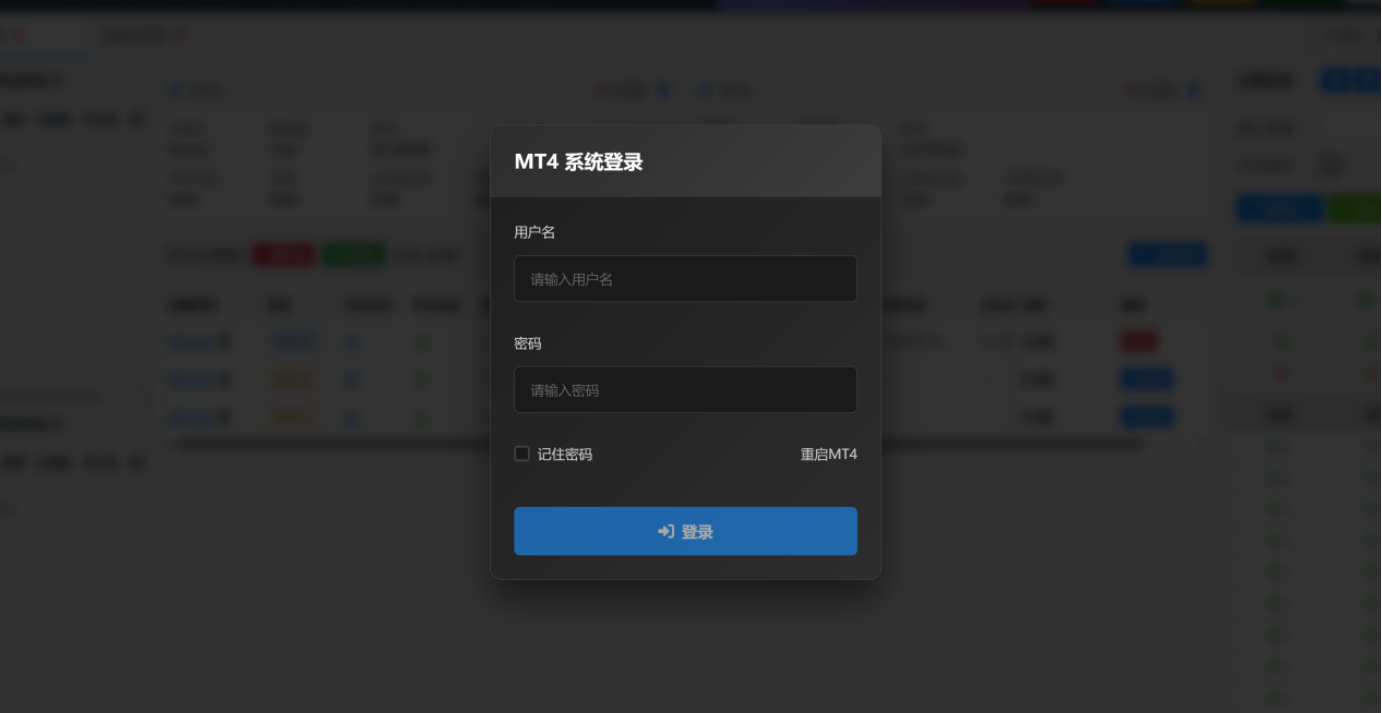Click the blurred green button behind the dialog
Viewport: 1382px width, 713px height.
[353, 255]
